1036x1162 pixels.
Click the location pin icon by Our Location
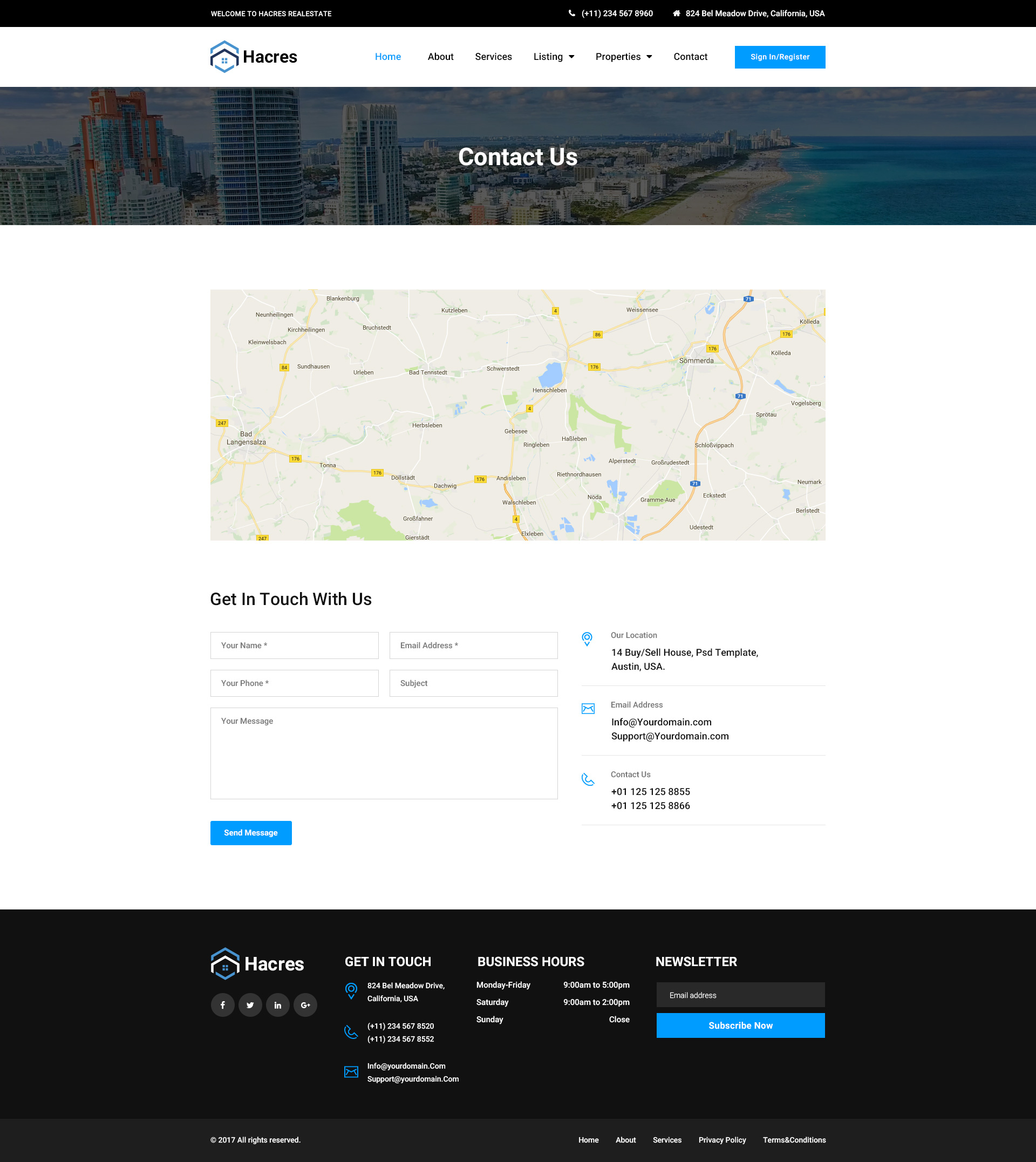click(587, 638)
